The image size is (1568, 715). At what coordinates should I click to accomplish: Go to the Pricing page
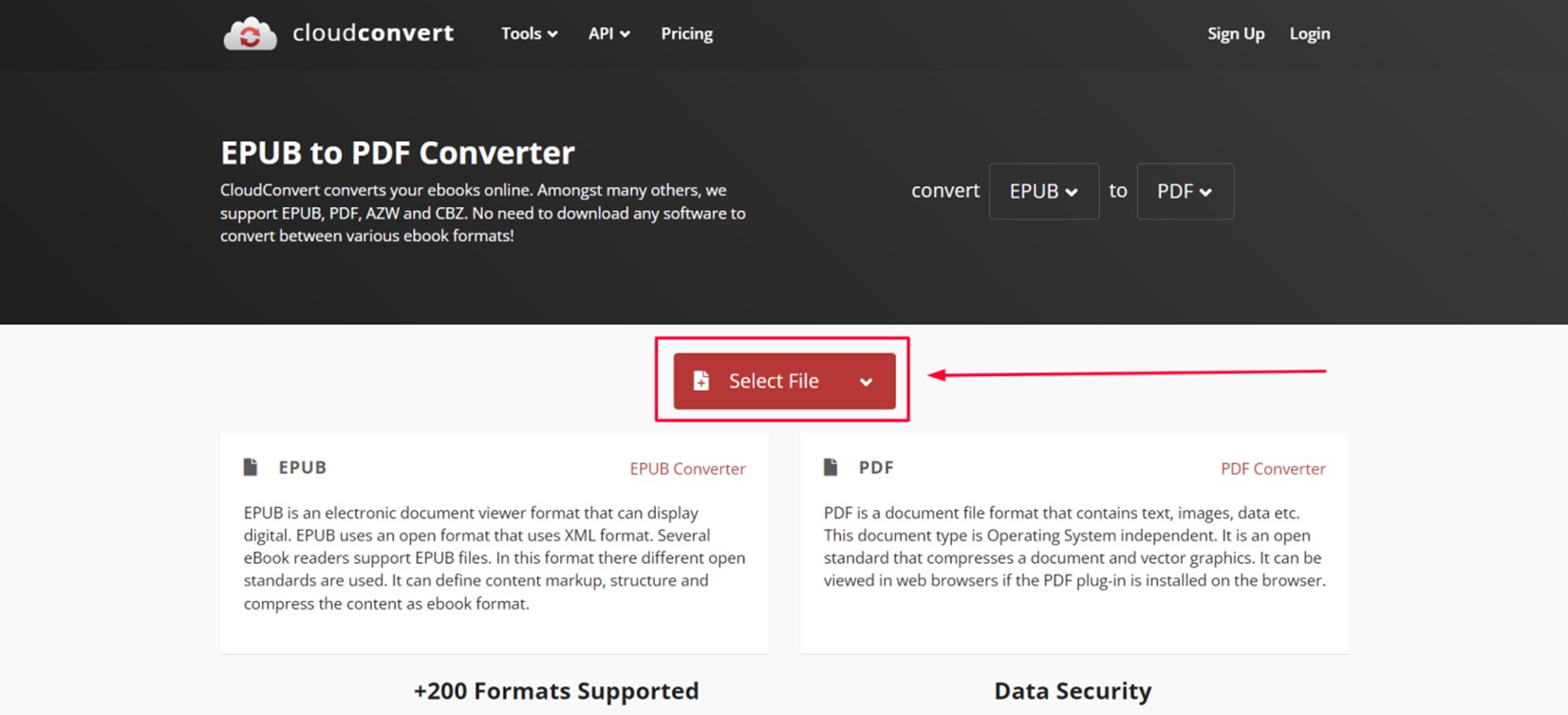687,33
